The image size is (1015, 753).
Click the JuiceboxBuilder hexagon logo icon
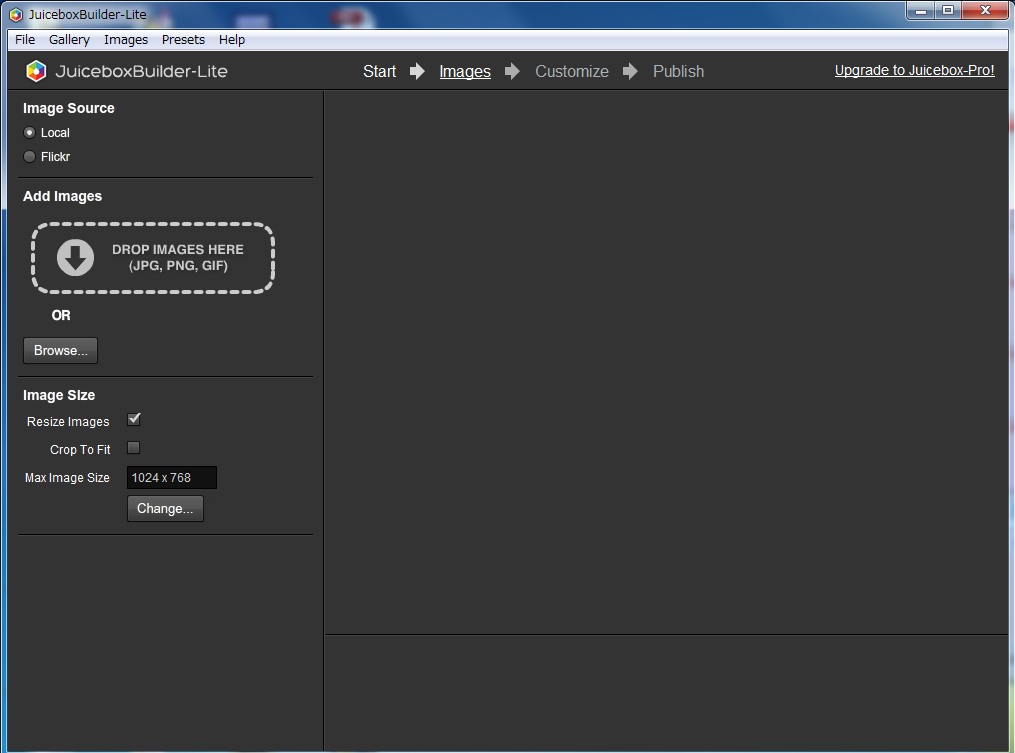click(36, 71)
